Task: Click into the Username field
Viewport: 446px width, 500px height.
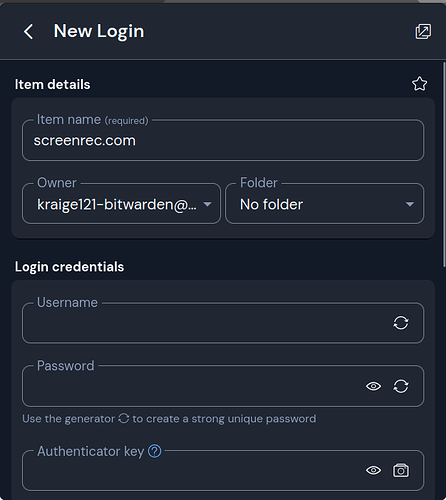Action: click(x=207, y=323)
